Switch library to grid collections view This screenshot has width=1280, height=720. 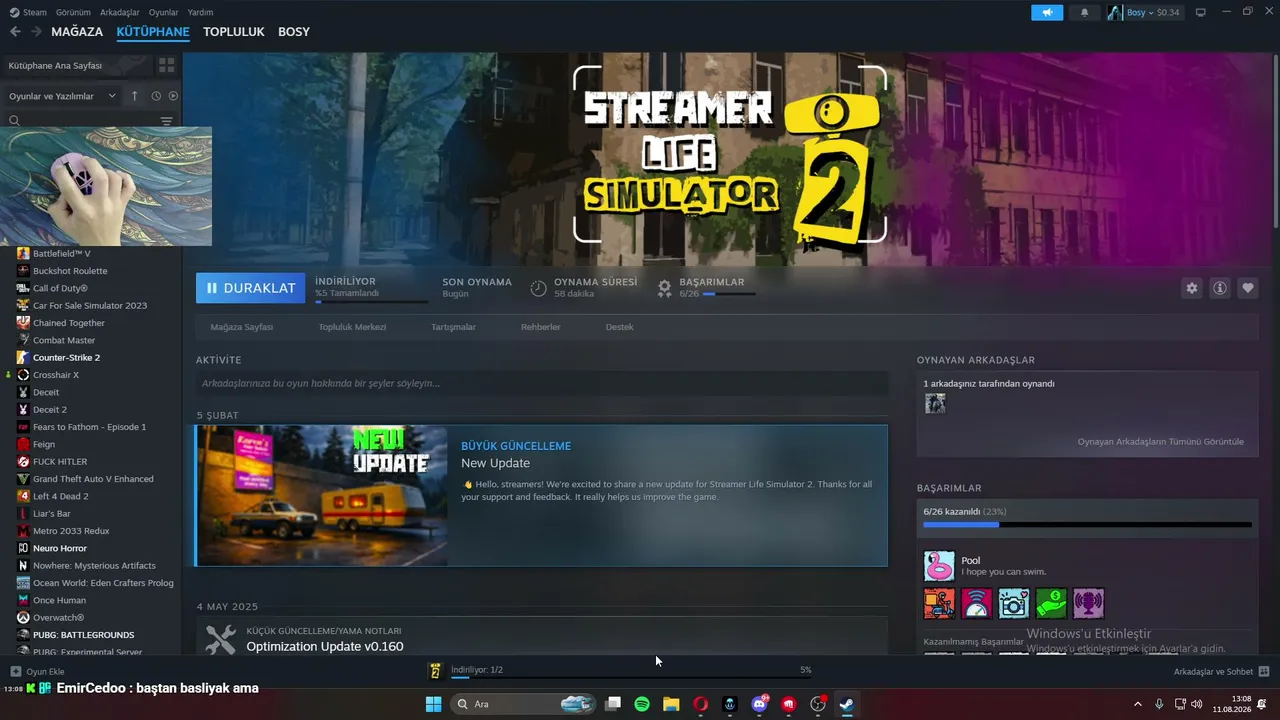click(166, 65)
